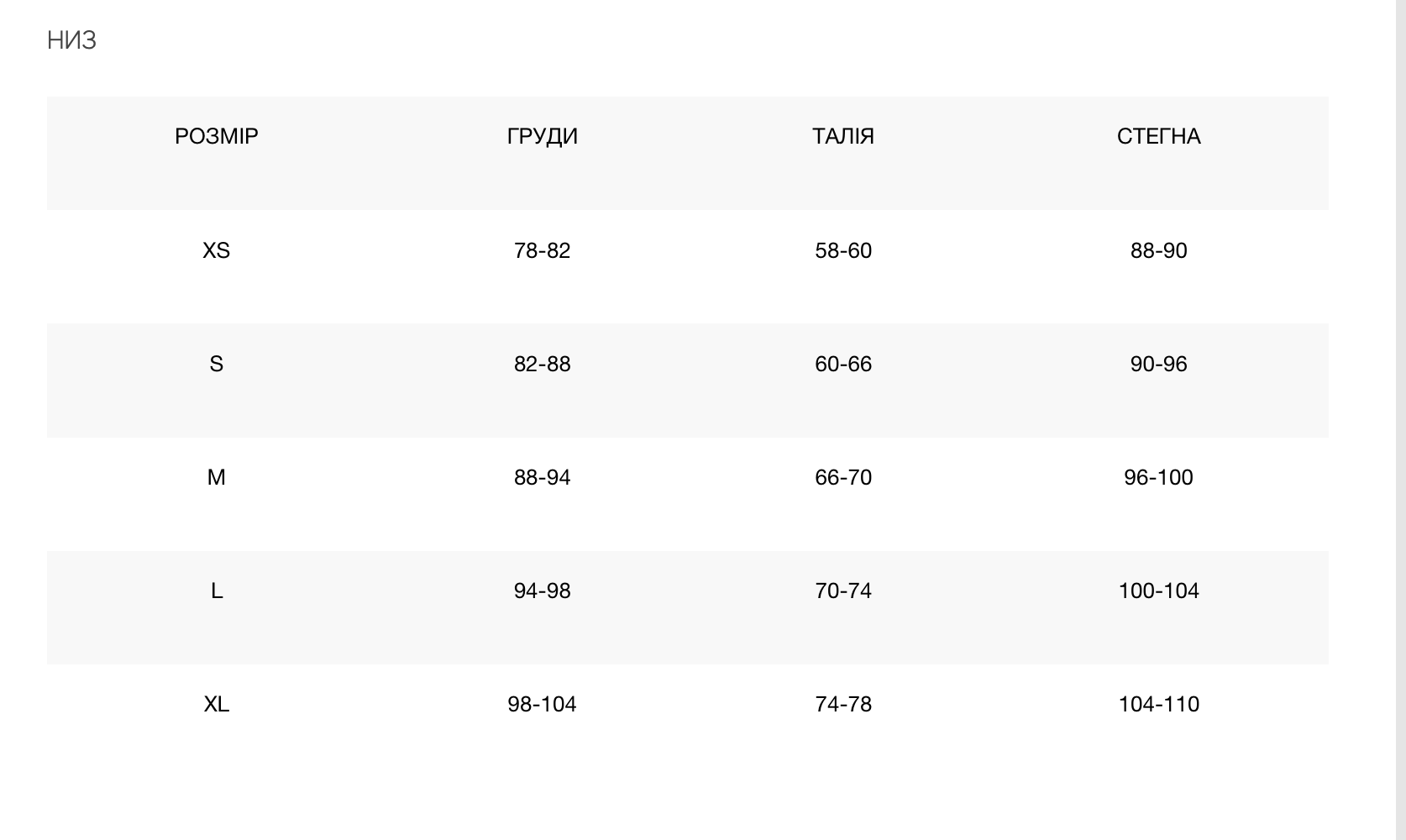This screenshot has height=840, width=1406.
Task: Click chest value 94-98 for L
Action: tap(542, 591)
